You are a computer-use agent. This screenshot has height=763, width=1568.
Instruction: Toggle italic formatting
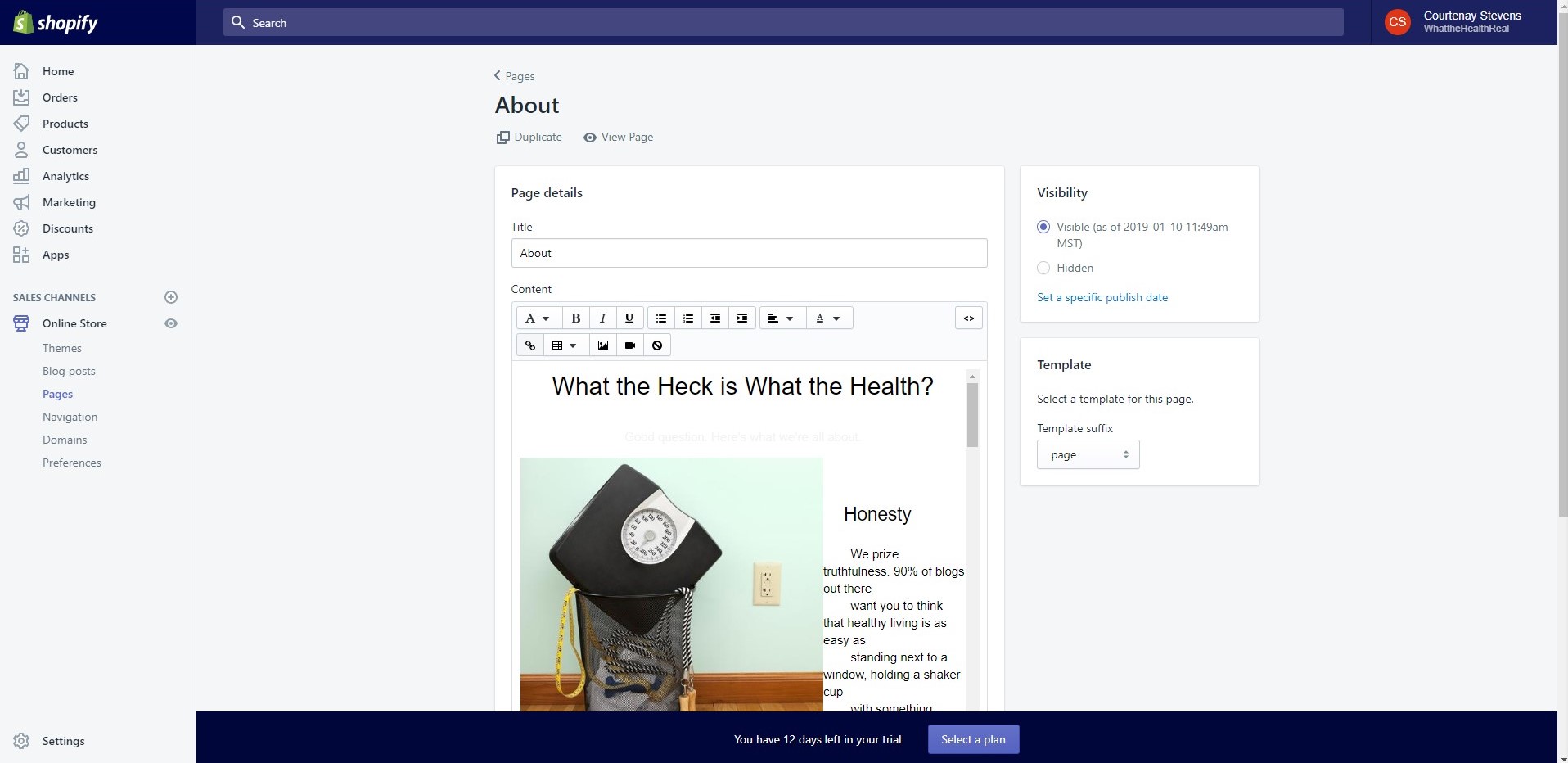click(x=602, y=318)
